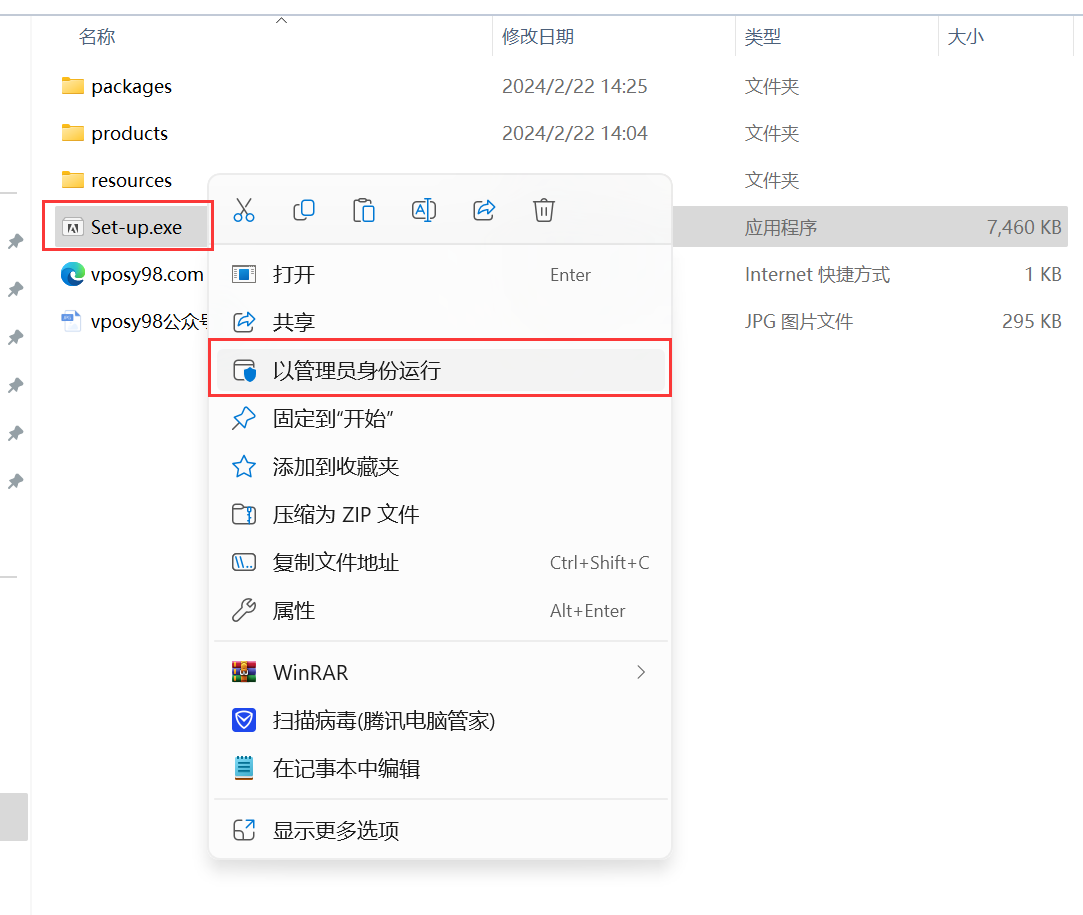This screenshot has height=915, width=1083.
Task: Click 扫描病毒(腾讯电脑管家) option
Action: pos(384,721)
